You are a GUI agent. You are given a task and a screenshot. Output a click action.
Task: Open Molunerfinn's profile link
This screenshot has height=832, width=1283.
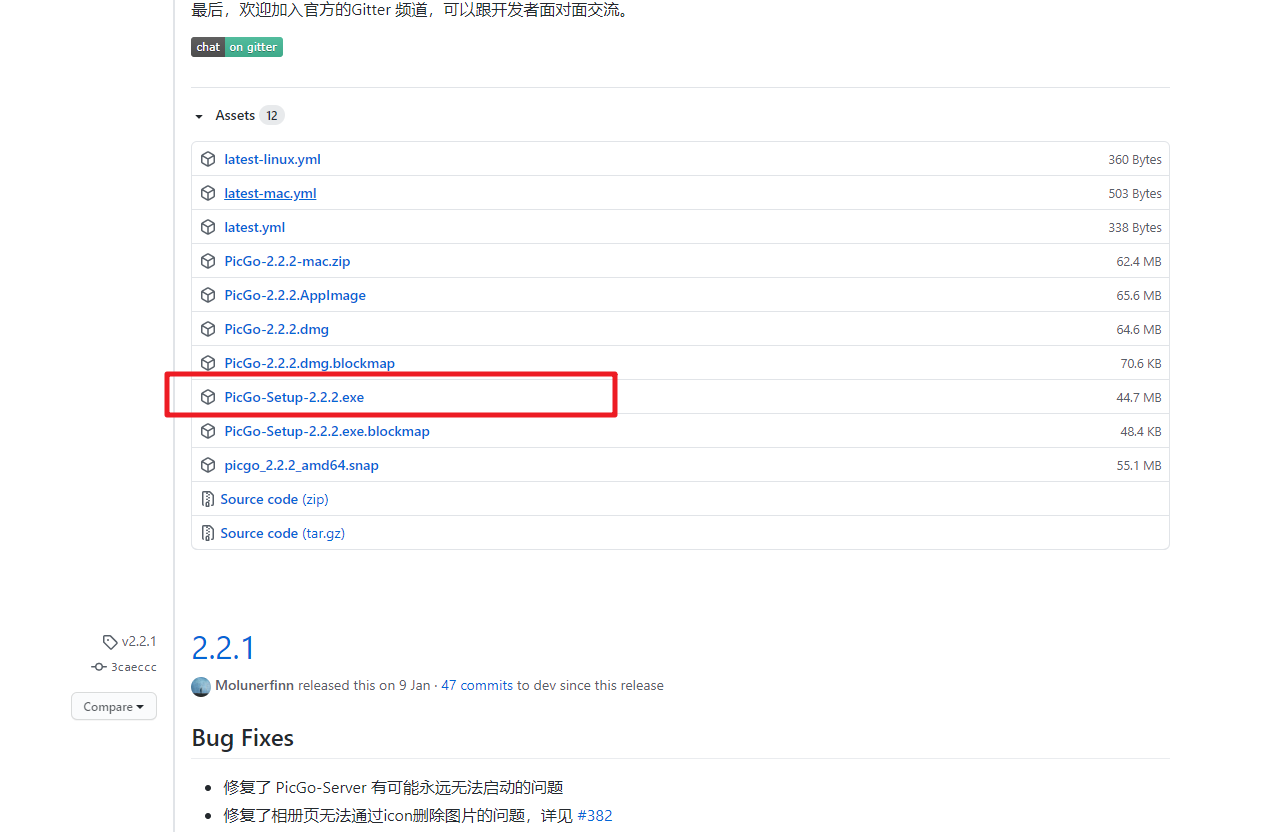point(255,686)
